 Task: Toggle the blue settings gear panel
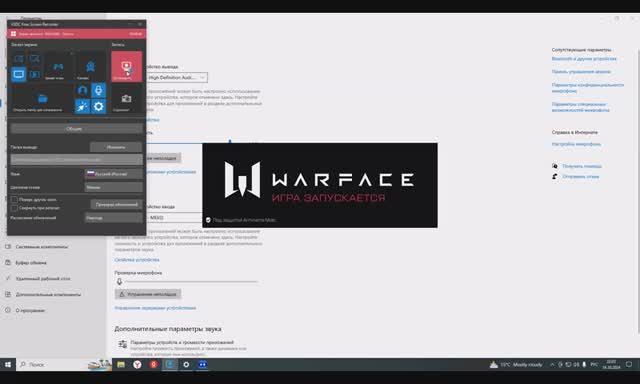click(x=98, y=107)
